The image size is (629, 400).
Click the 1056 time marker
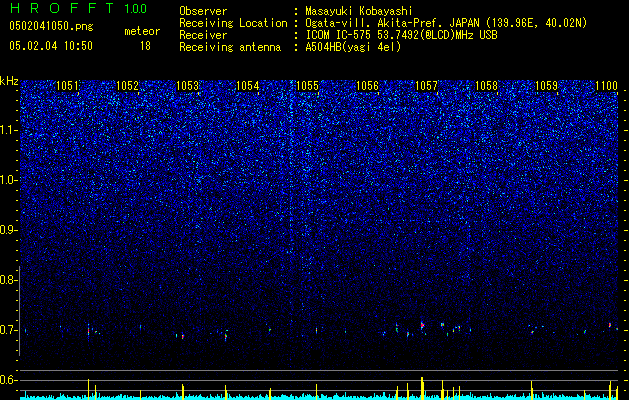click(x=367, y=86)
